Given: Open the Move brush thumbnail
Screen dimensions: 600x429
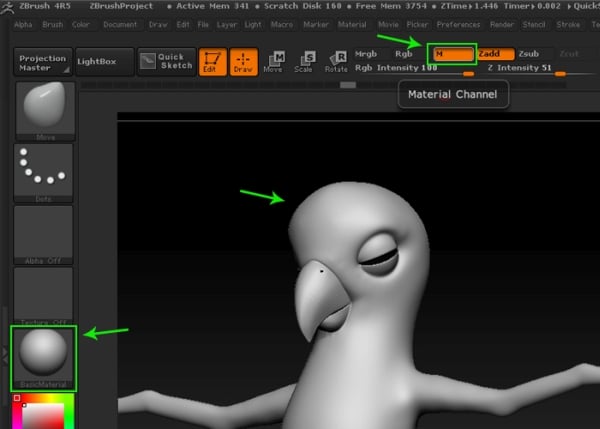Looking at the screenshot, I should 43,108.
